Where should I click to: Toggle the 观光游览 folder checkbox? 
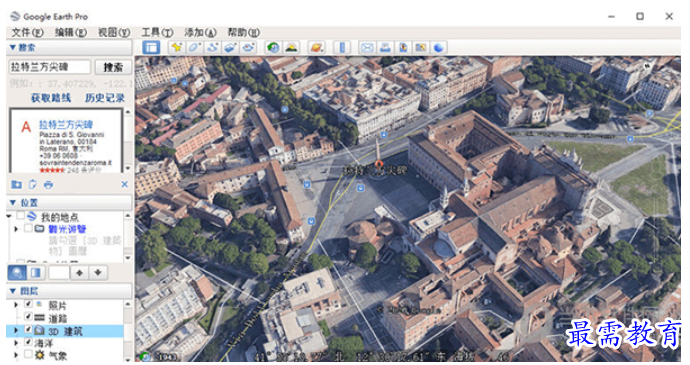pos(28,228)
